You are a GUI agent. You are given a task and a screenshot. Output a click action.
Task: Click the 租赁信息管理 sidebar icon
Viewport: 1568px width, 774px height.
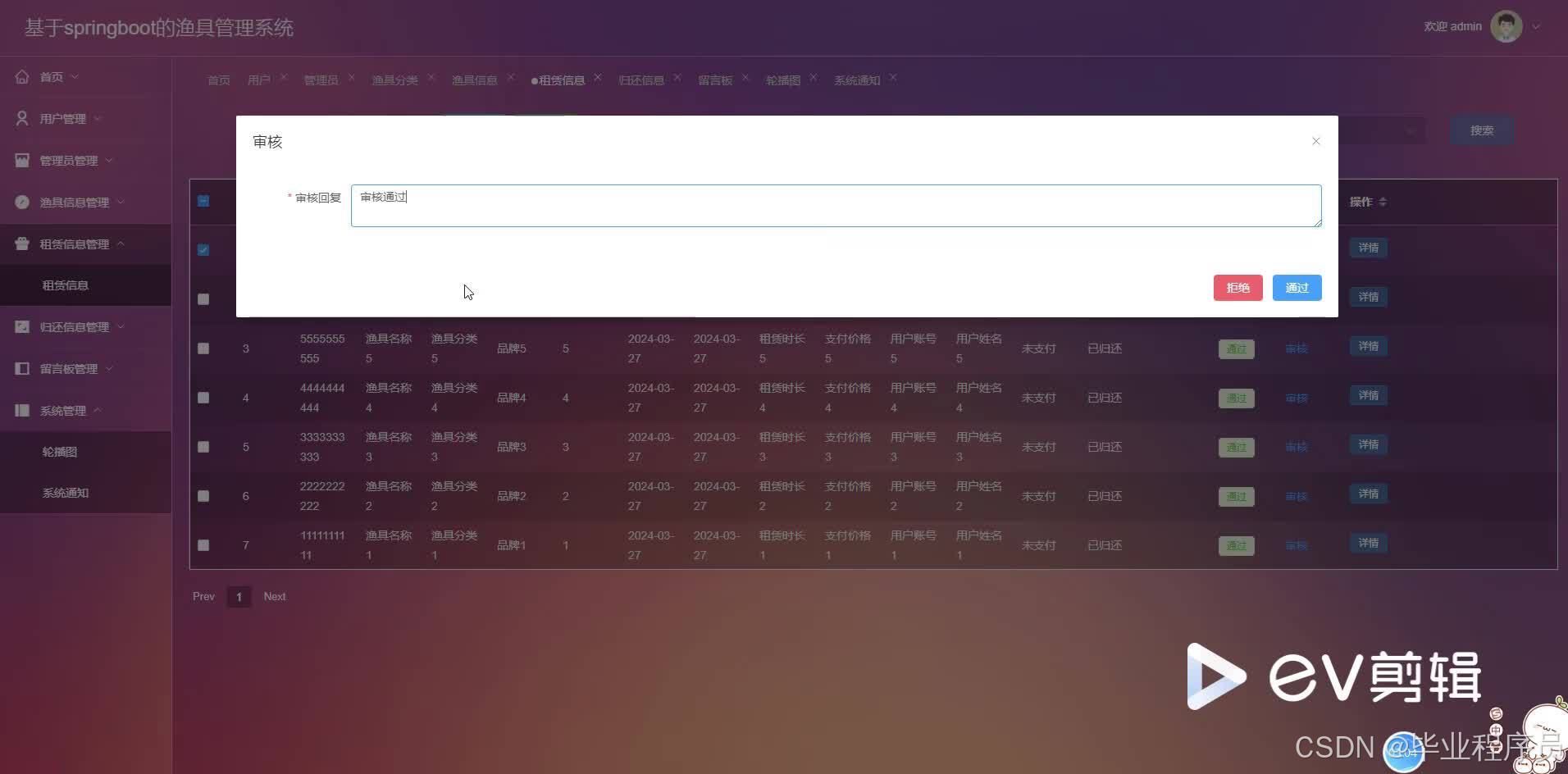click(22, 244)
